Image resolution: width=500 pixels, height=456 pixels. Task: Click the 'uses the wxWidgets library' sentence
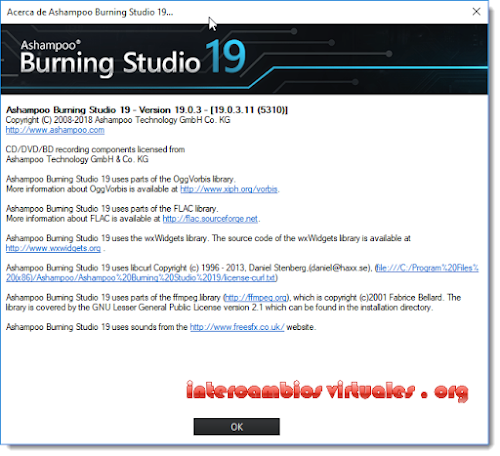coord(208,238)
